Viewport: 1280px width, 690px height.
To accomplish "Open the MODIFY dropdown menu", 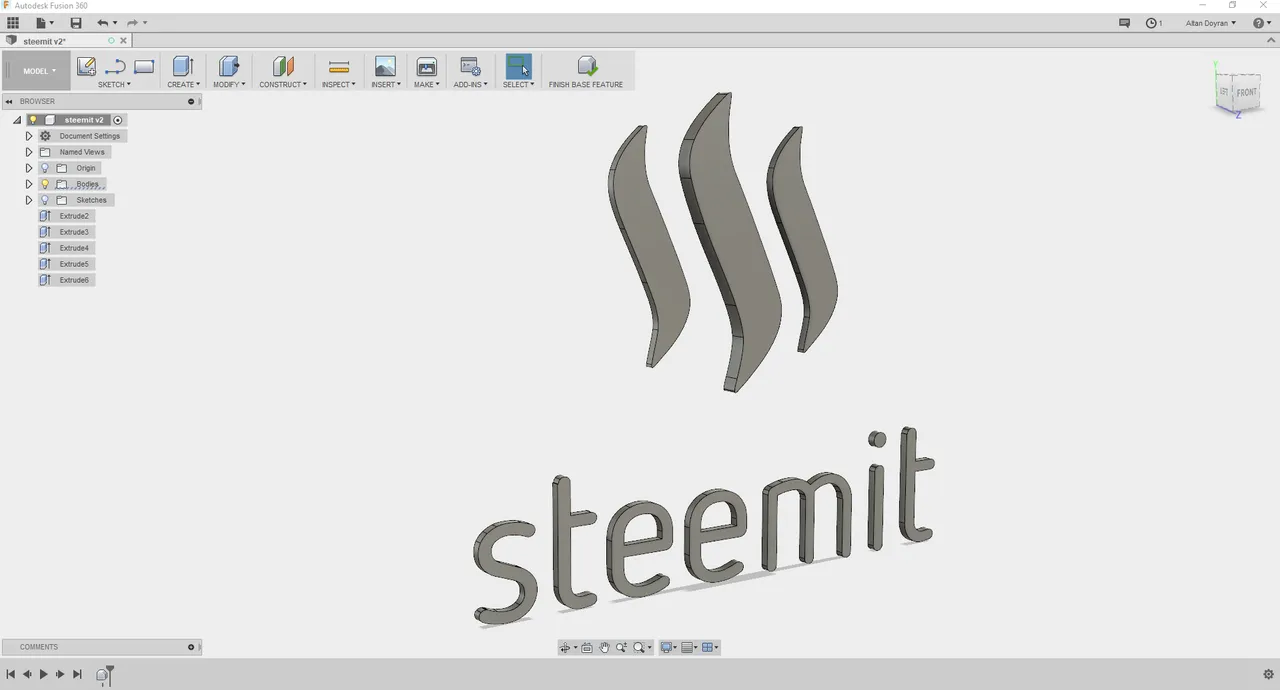I will coord(229,85).
